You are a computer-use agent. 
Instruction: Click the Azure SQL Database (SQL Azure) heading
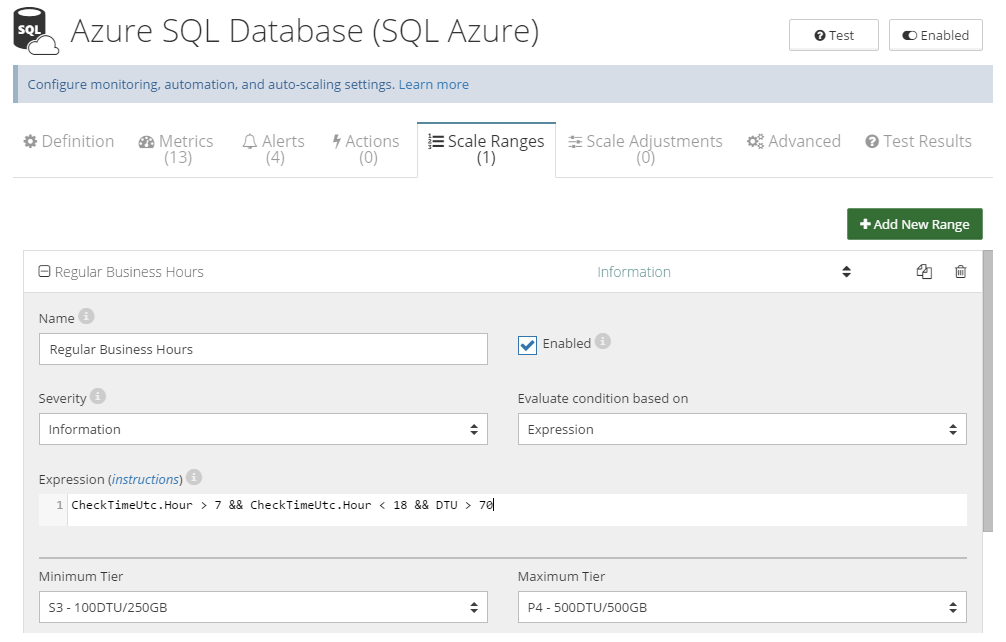(305, 31)
